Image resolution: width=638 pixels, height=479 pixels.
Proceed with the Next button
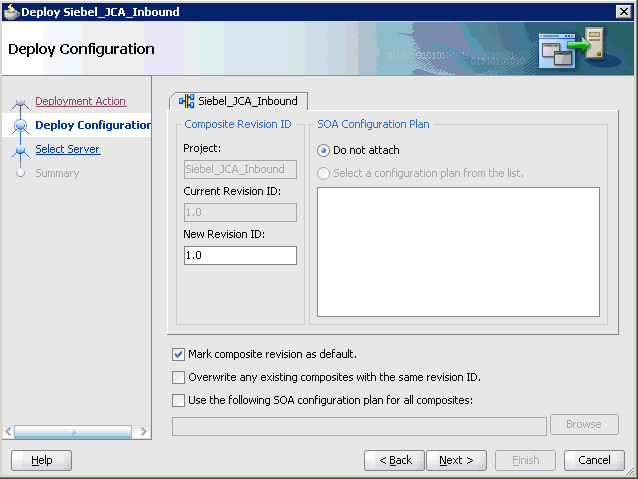456,460
